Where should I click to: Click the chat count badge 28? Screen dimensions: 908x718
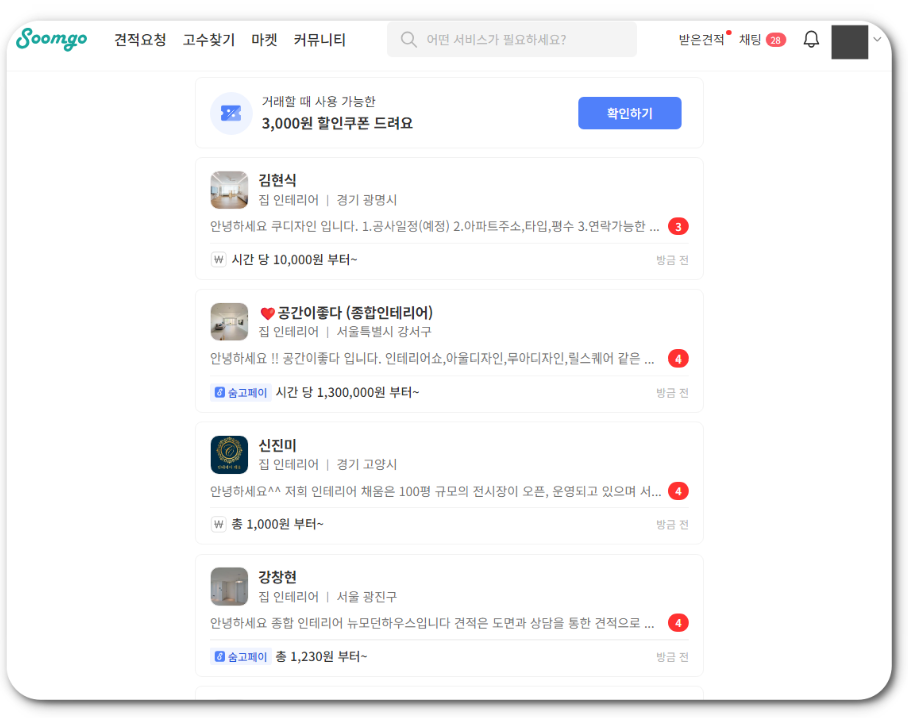point(775,40)
